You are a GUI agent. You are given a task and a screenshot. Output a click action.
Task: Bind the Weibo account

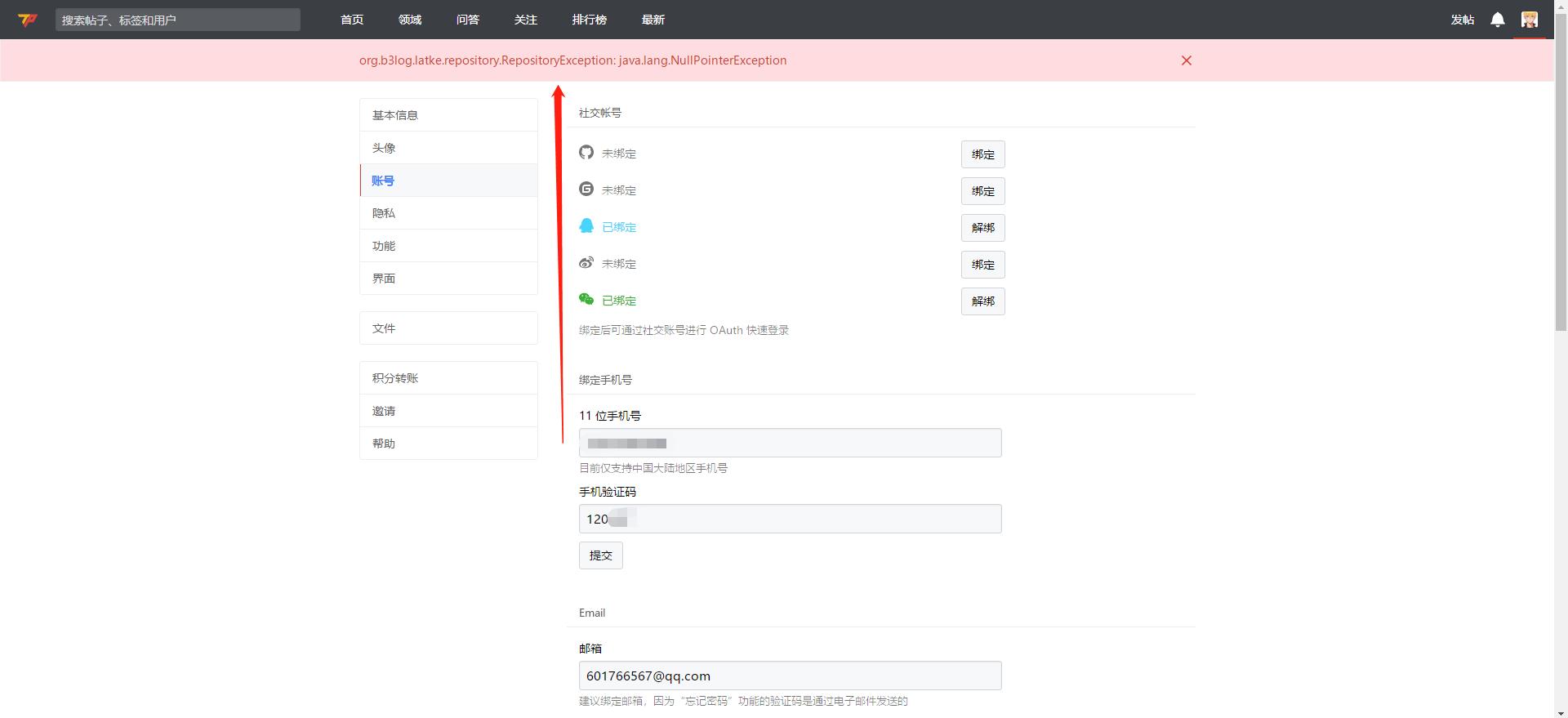982,265
